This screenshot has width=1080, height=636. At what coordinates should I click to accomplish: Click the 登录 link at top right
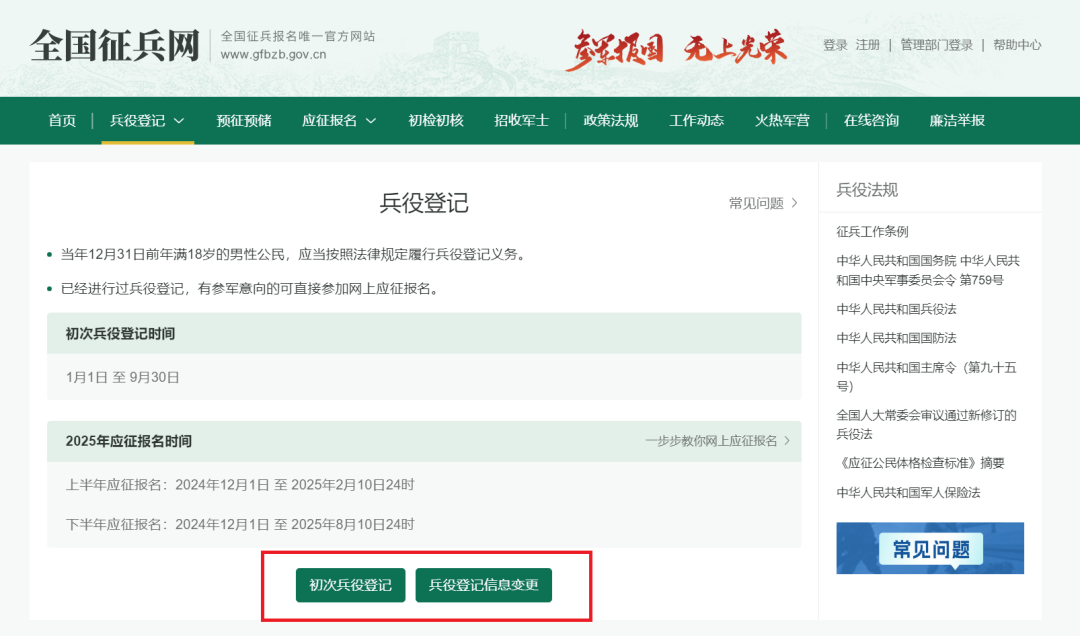click(x=835, y=45)
